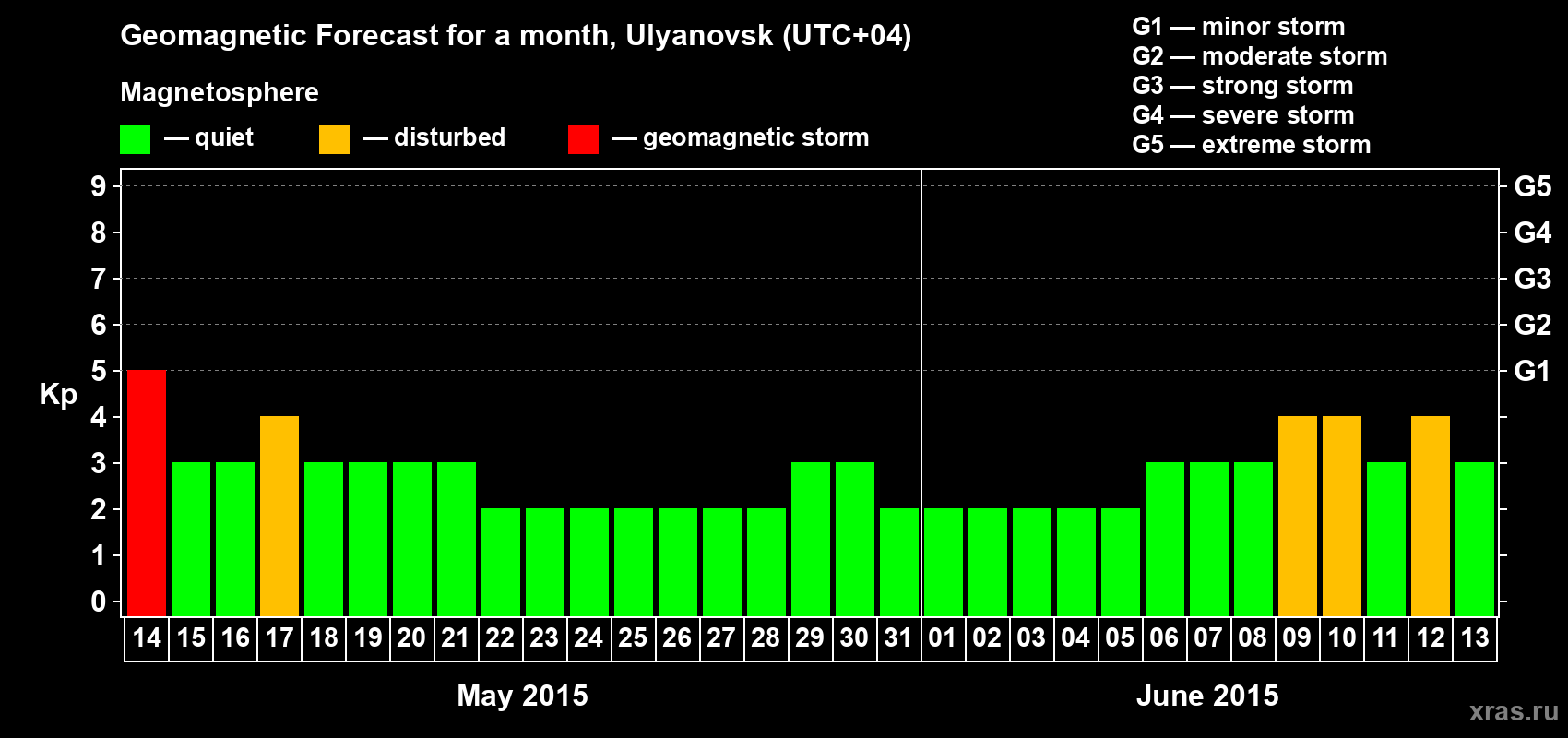
Task: Click the date label 21
Action: tap(456, 637)
